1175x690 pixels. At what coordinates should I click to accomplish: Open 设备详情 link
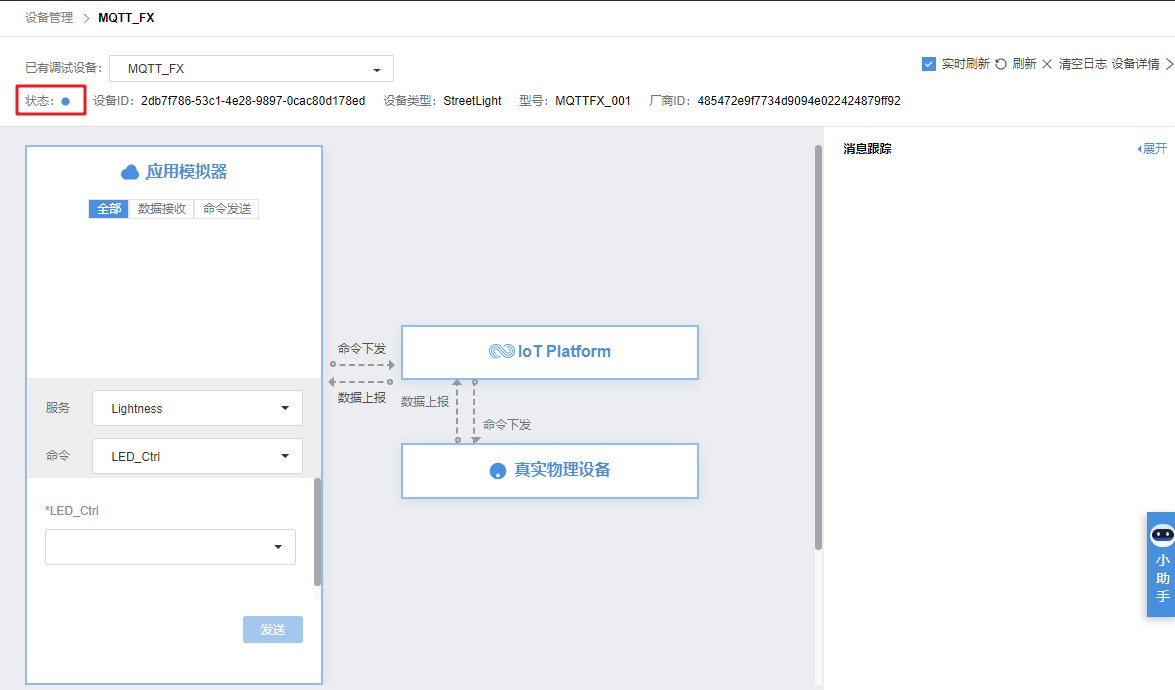point(1135,64)
